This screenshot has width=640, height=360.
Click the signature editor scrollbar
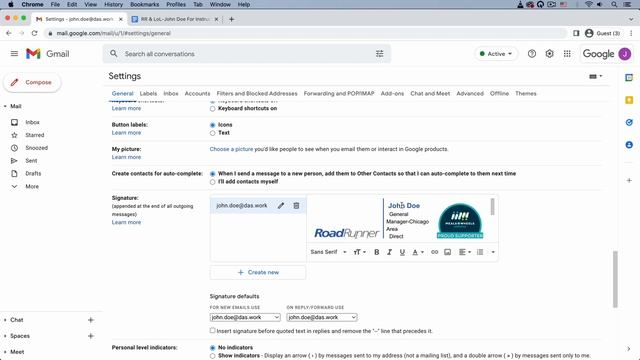493,207
